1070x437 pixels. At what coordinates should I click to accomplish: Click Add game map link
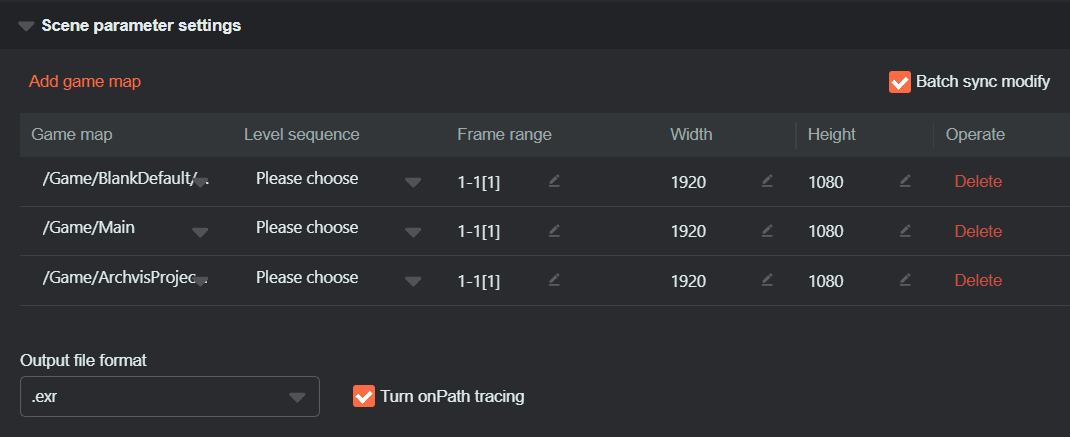[85, 82]
